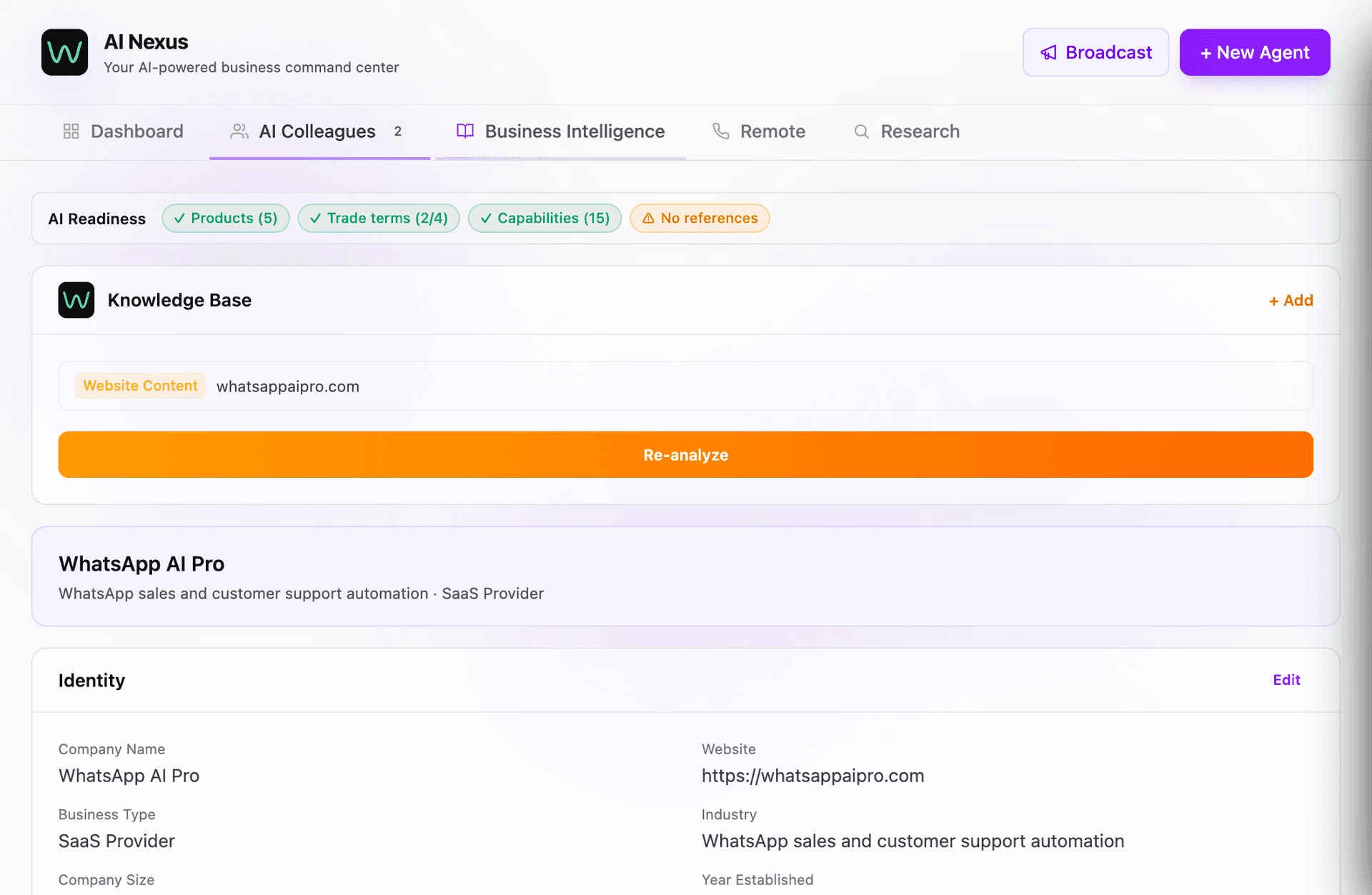The height and width of the screenshot is (895, 1372).
Task: Click the Dashboard grid icon
Action: [x=71, y=131]
